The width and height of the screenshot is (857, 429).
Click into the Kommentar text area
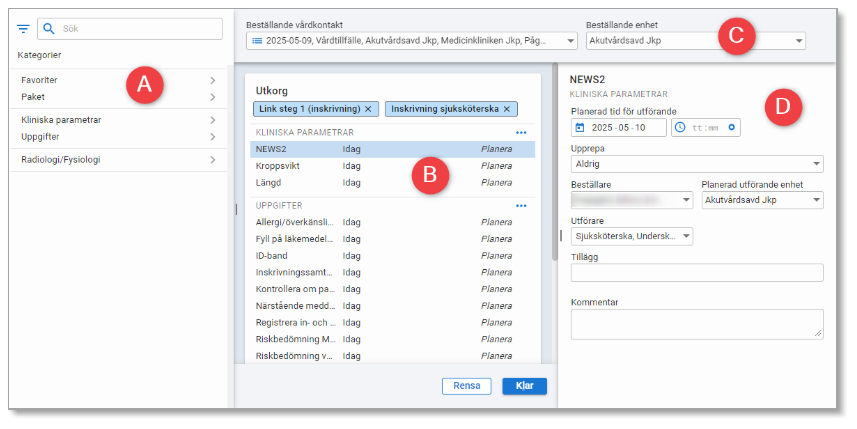(696, 323)
